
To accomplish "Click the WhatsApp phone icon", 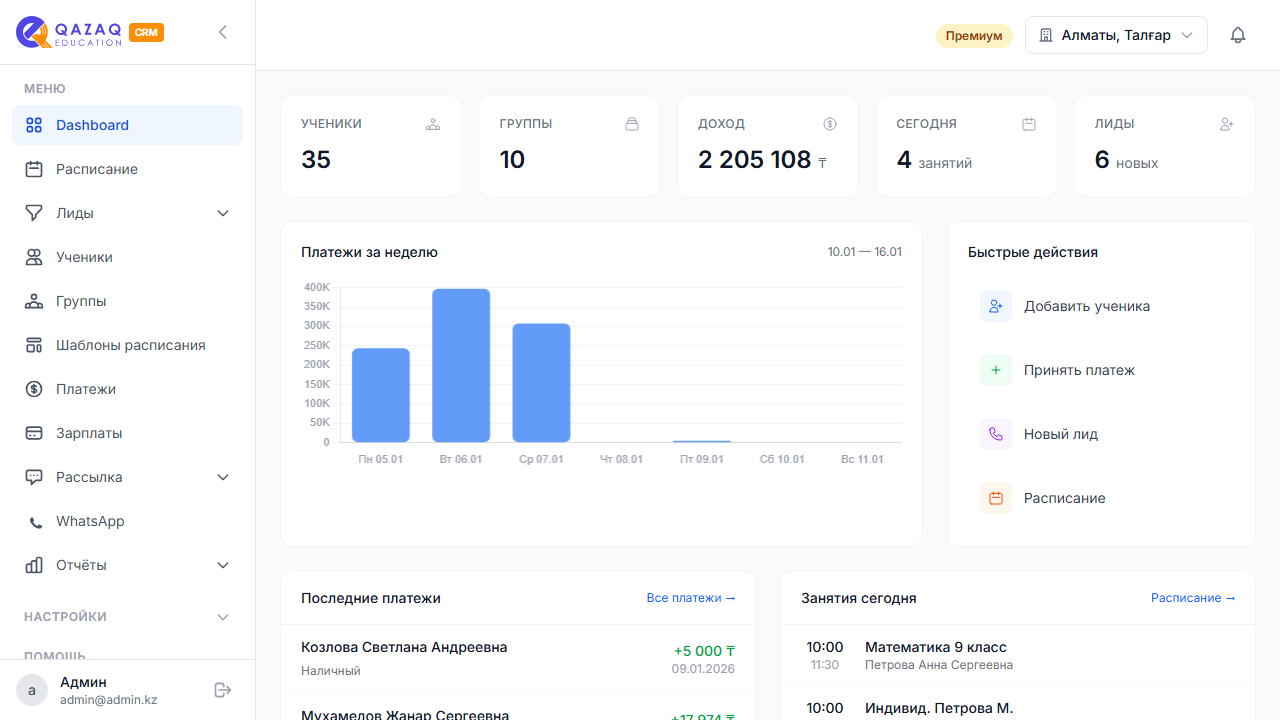I will click(x=36, y=522).
